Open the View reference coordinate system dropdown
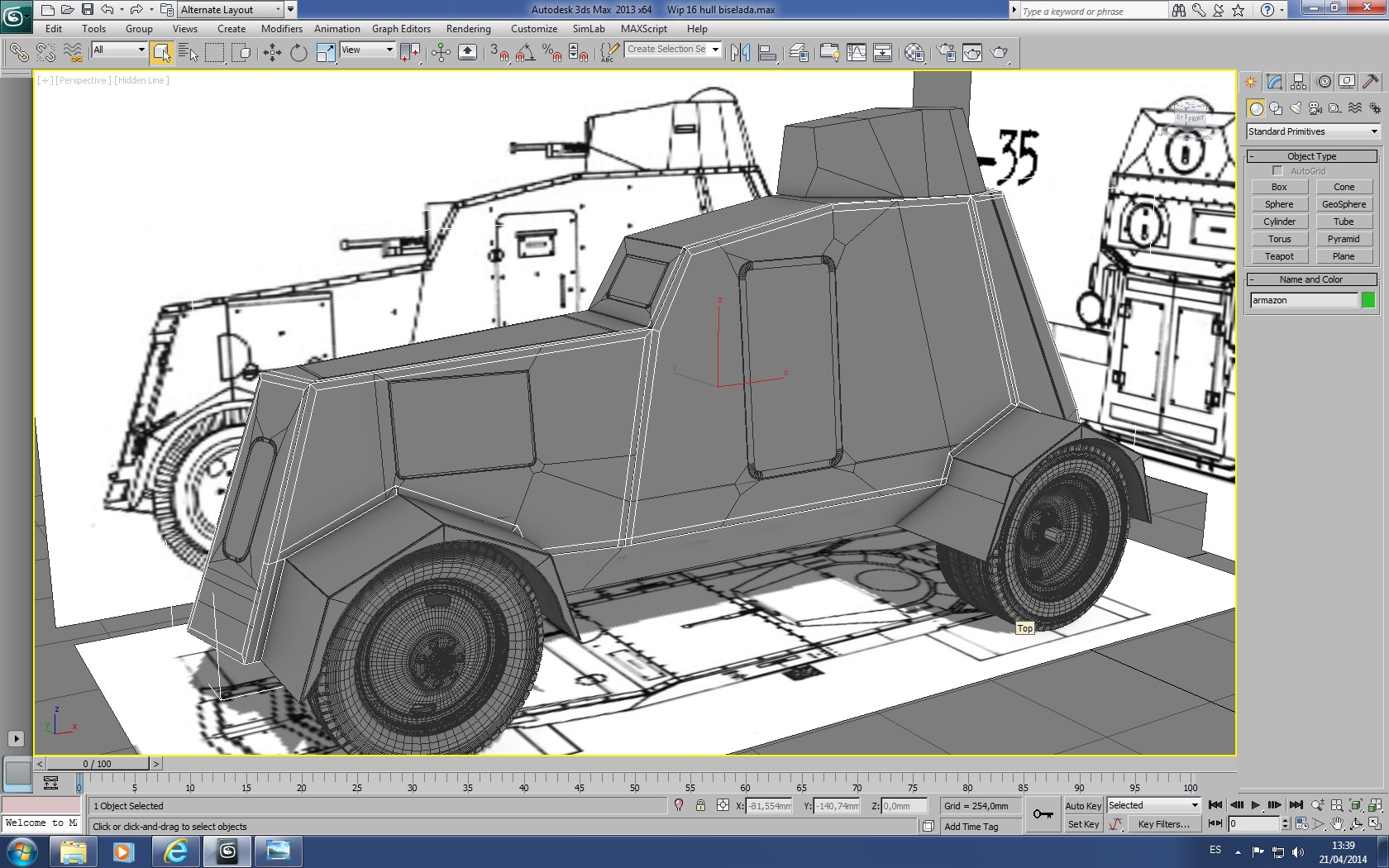 (367, 50)
